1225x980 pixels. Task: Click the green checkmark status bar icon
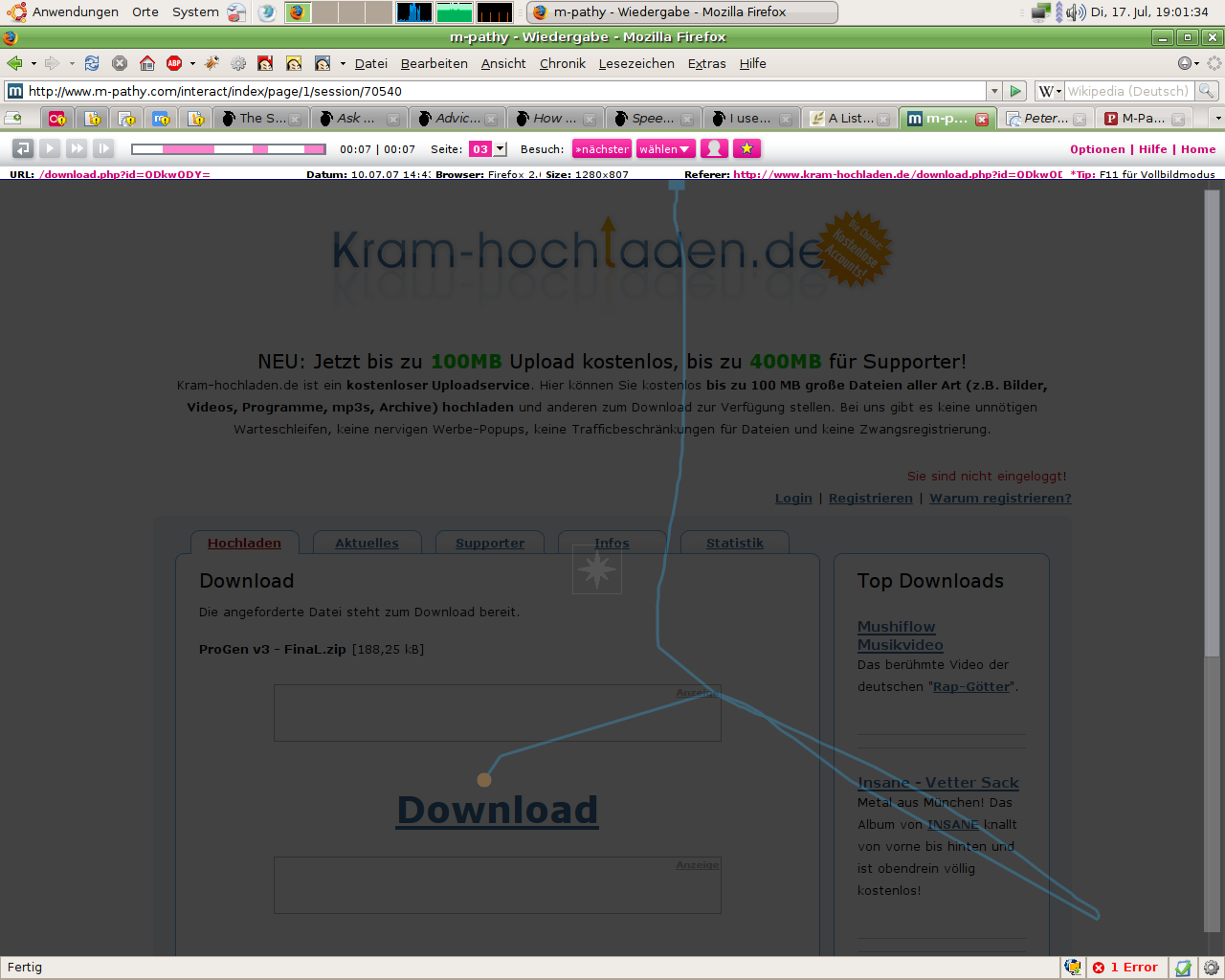pyautogui.click(x=1183, y=968)
